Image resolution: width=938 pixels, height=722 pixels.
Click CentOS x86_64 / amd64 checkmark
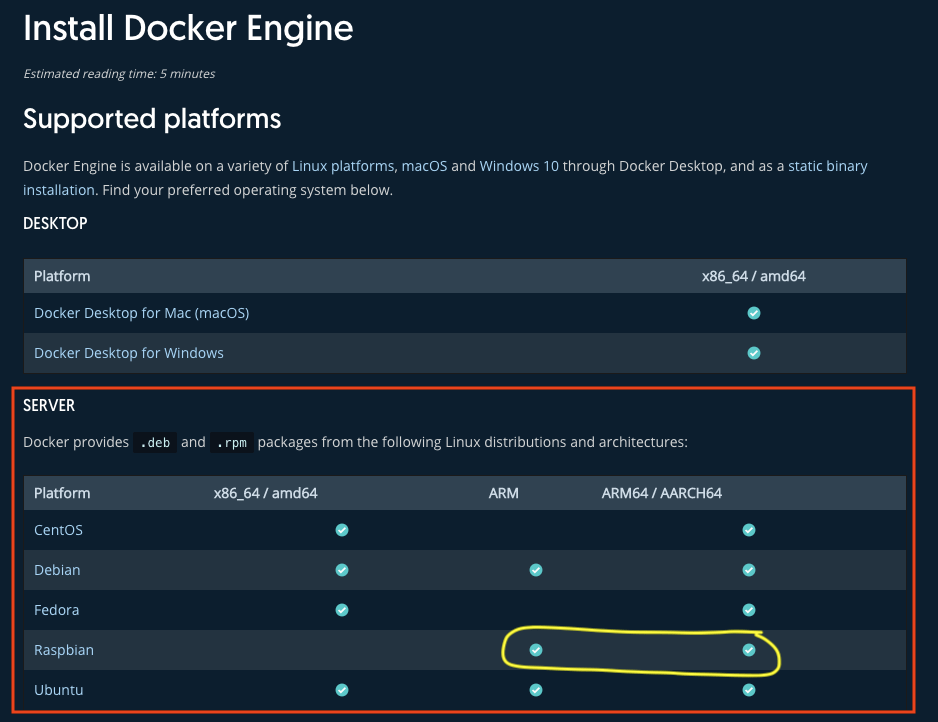342,530
